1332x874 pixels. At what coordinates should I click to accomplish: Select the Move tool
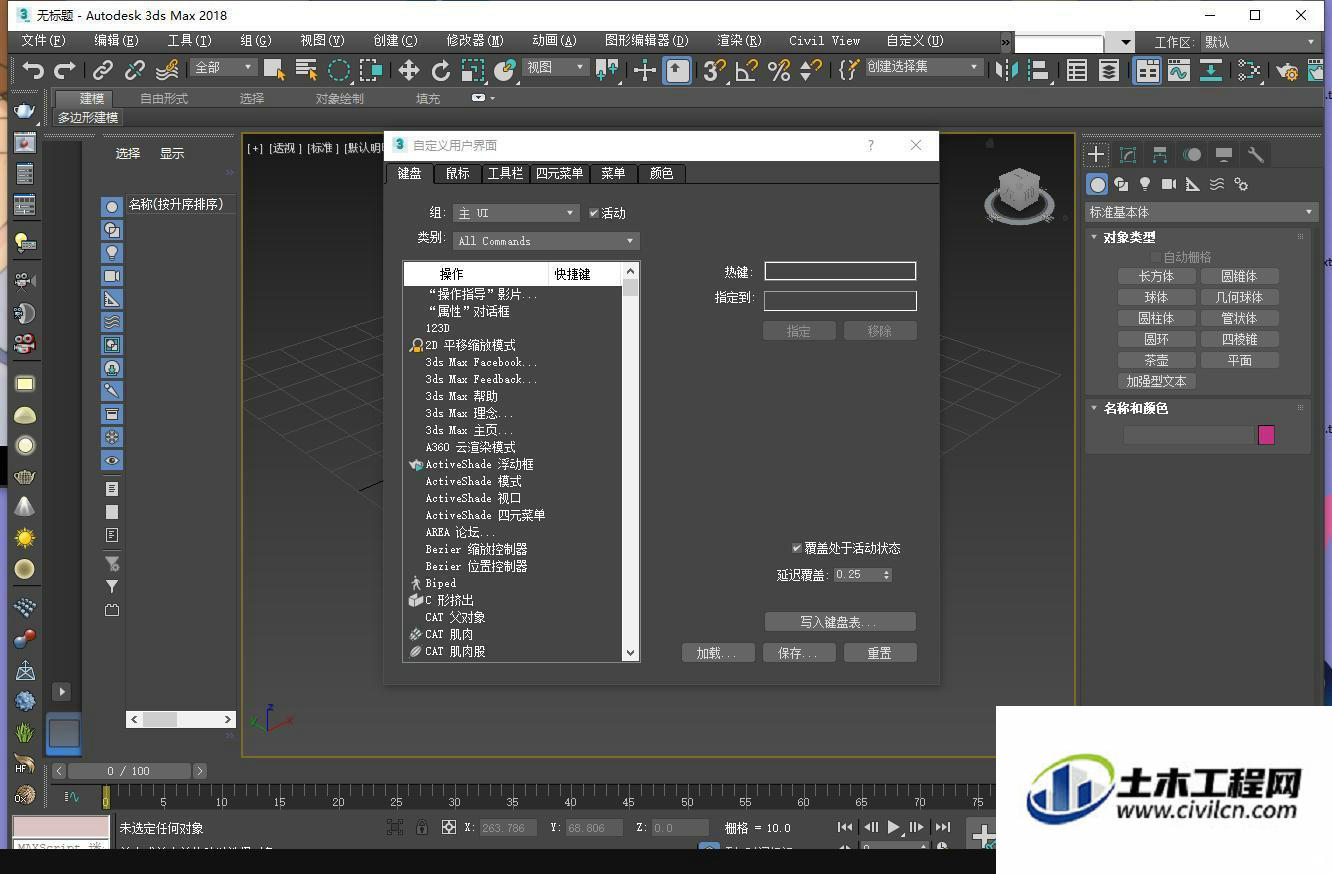click(408, 70)
